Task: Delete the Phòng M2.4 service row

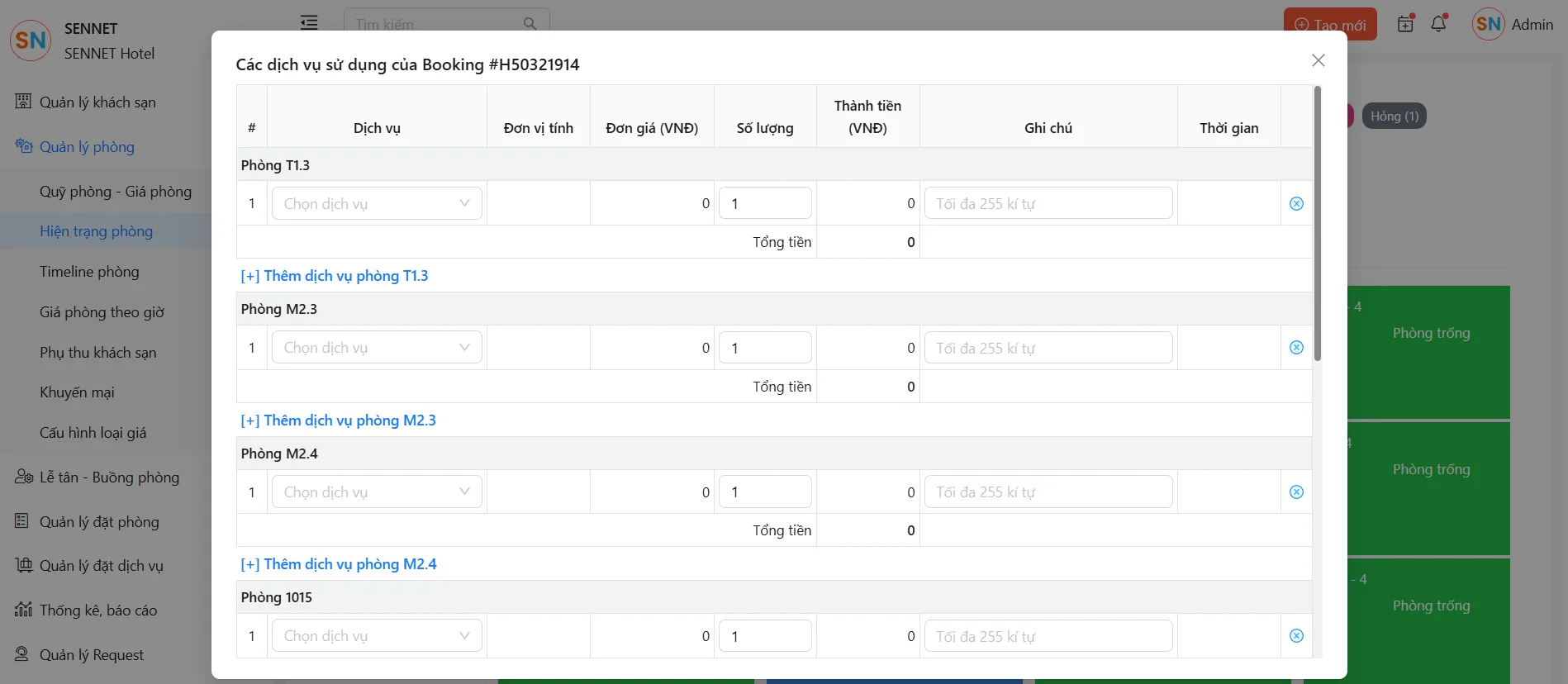Action: click(x=1296, y=492)
